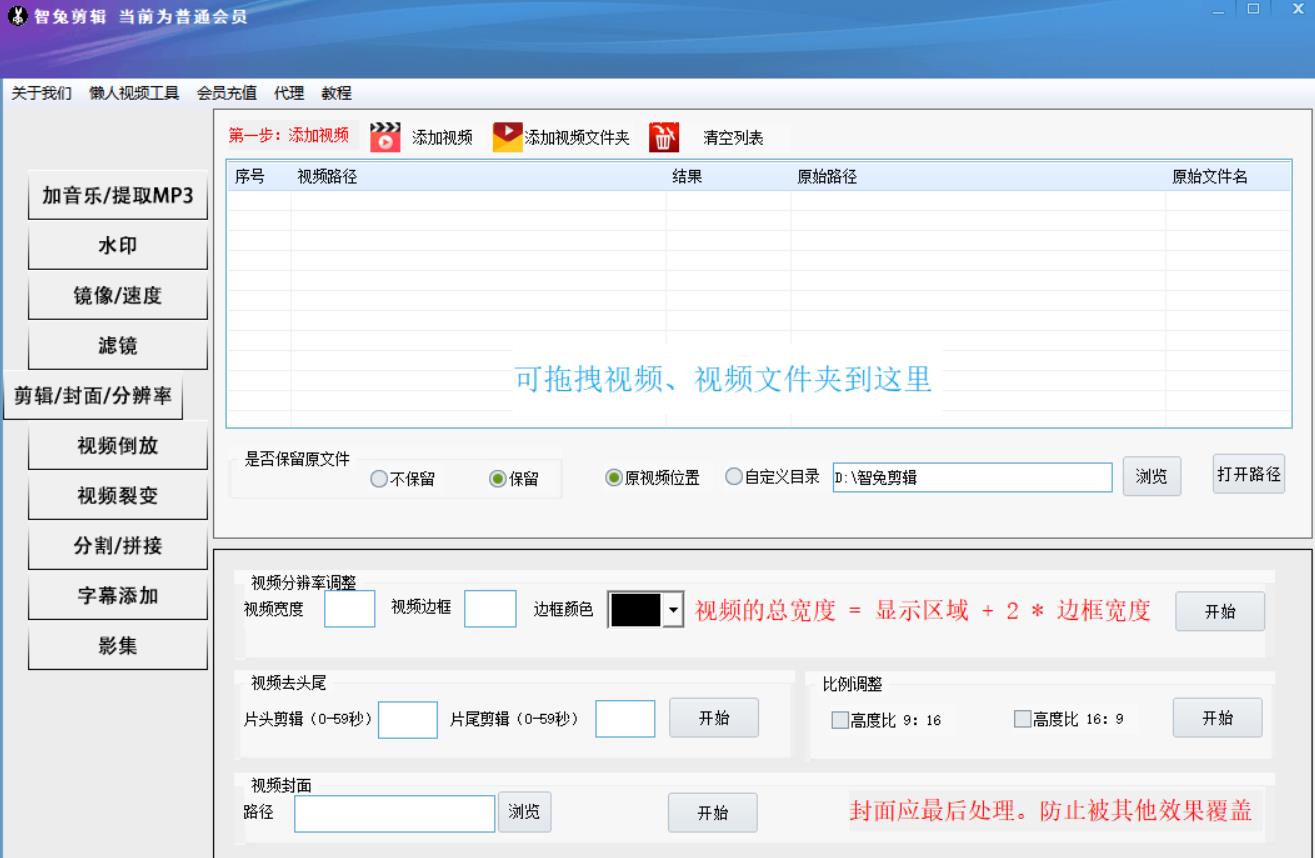This screenshot has height=858, width=1315.
Task: Click the 封面应最后处理 red notice text
Action: click(x=1051, y=811)
